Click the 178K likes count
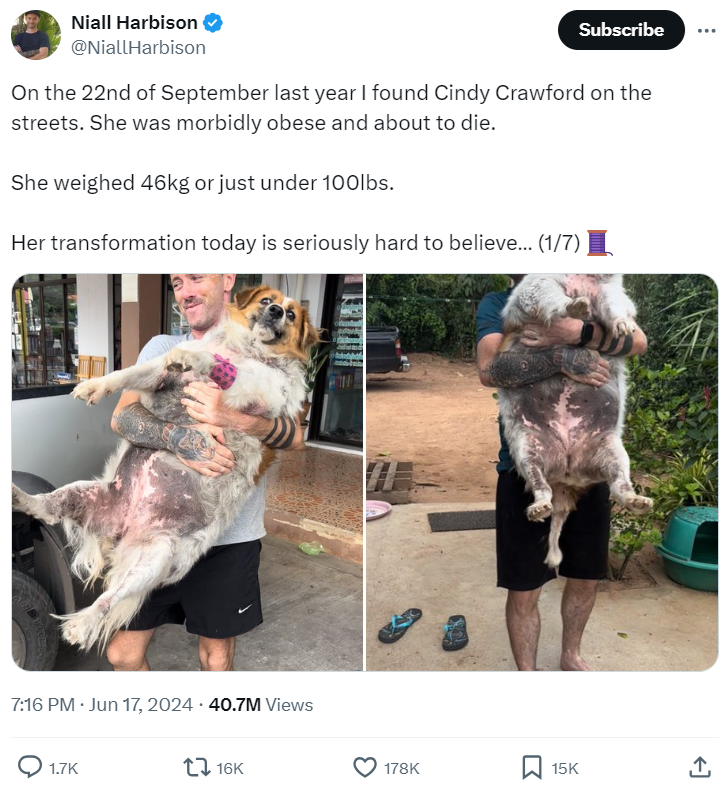The image size is (727, 792). pos(402,768)
